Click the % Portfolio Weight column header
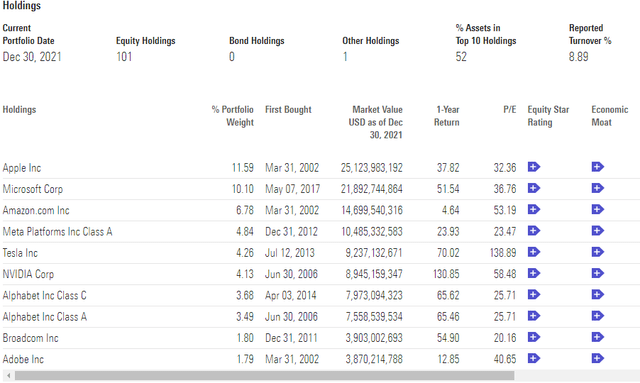 tap(233, 116)
